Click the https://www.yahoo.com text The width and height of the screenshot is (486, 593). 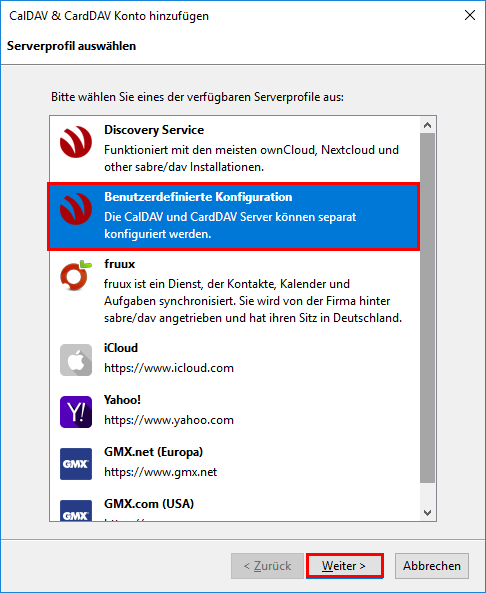pos(169,420)
